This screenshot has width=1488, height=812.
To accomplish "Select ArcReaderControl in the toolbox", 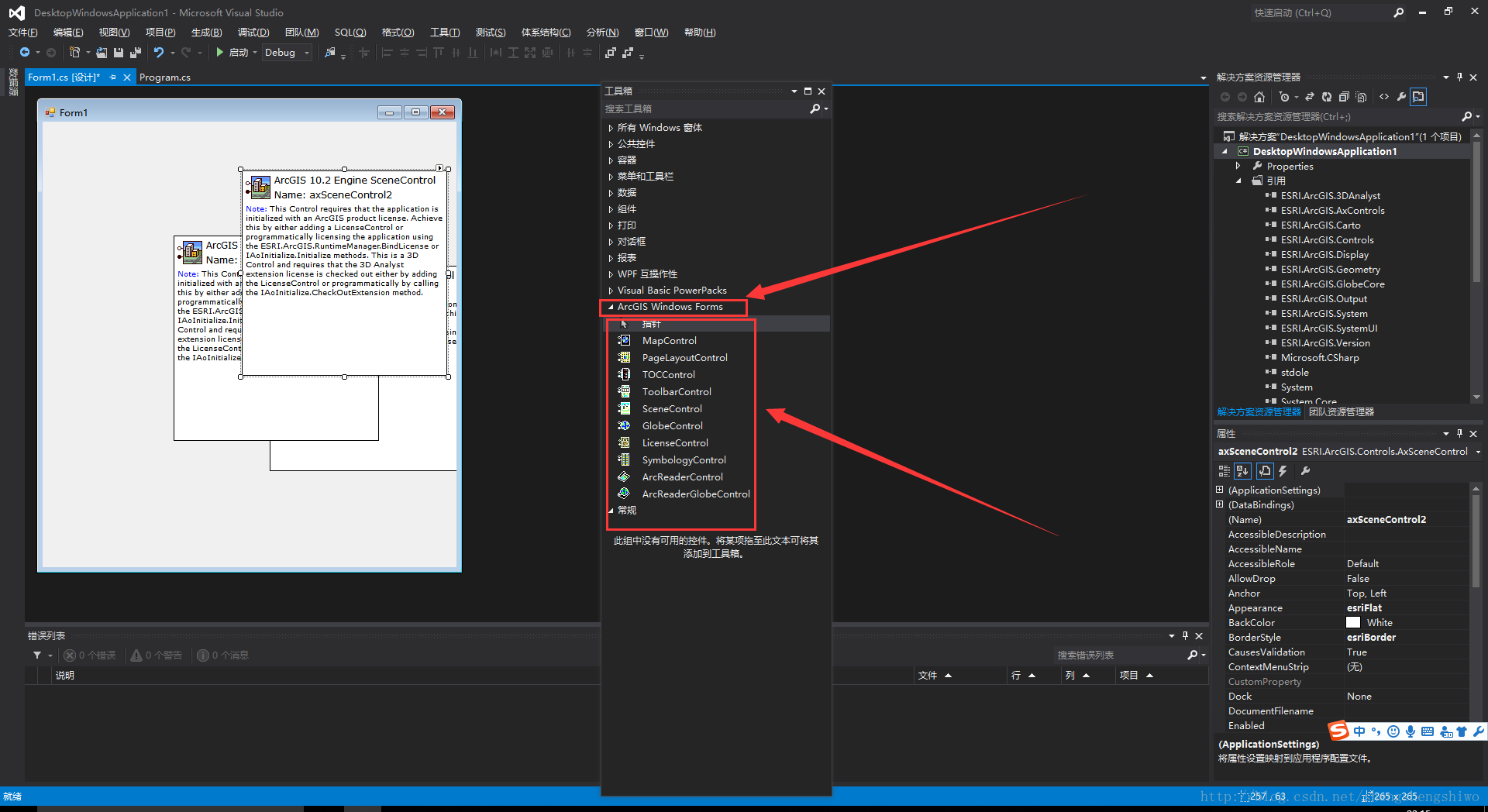I will click(x=682, y=477).
